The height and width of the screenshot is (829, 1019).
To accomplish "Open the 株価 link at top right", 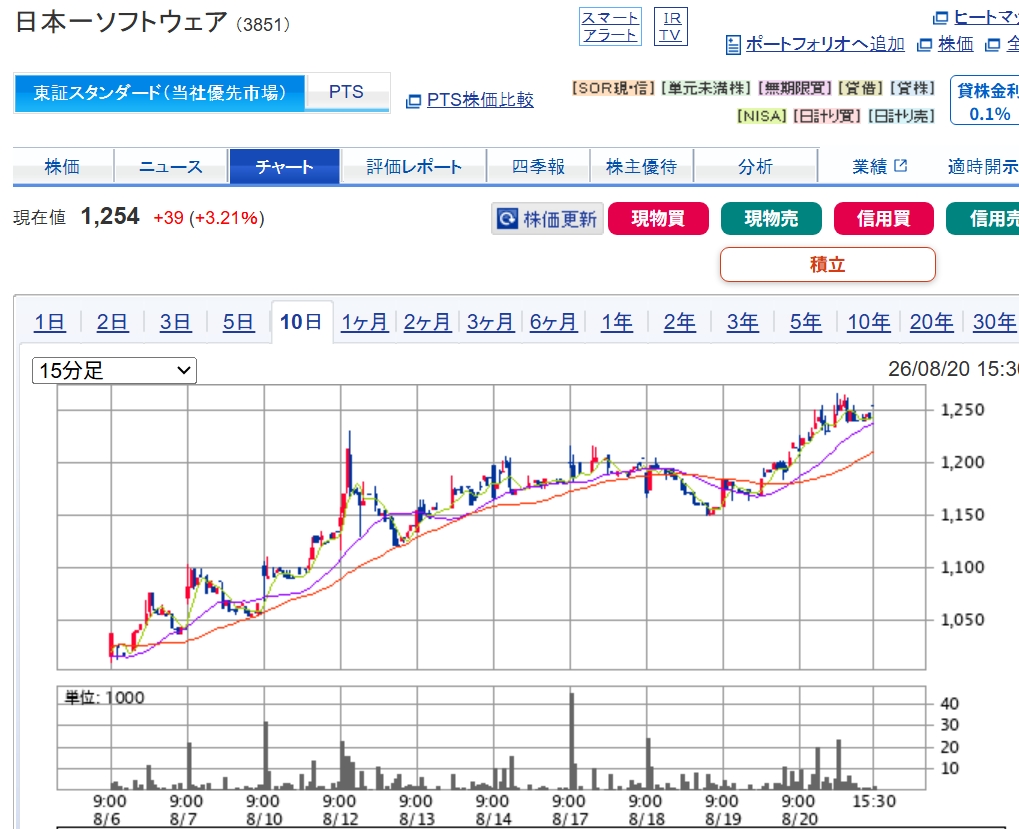I will tap(956, 44).
